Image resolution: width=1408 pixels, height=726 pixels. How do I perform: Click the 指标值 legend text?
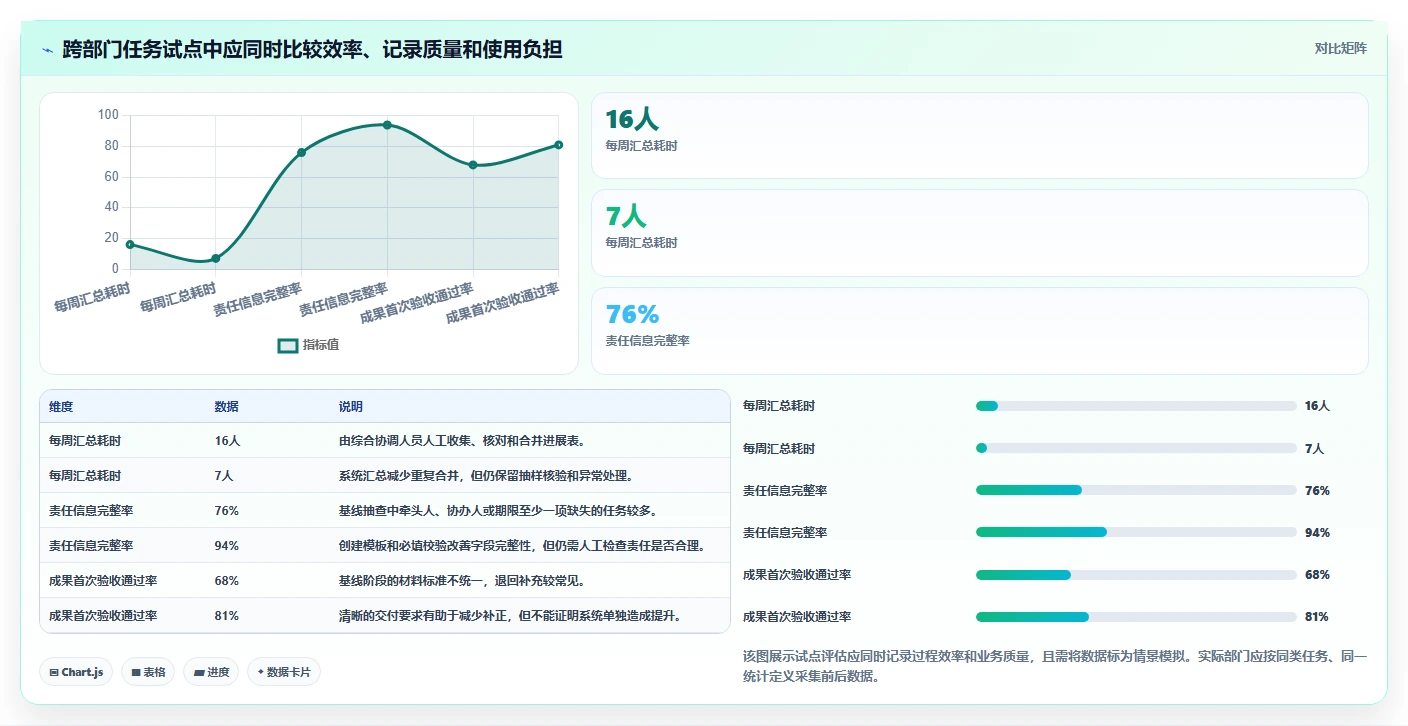pyautogui.click(x=321, y=345)
